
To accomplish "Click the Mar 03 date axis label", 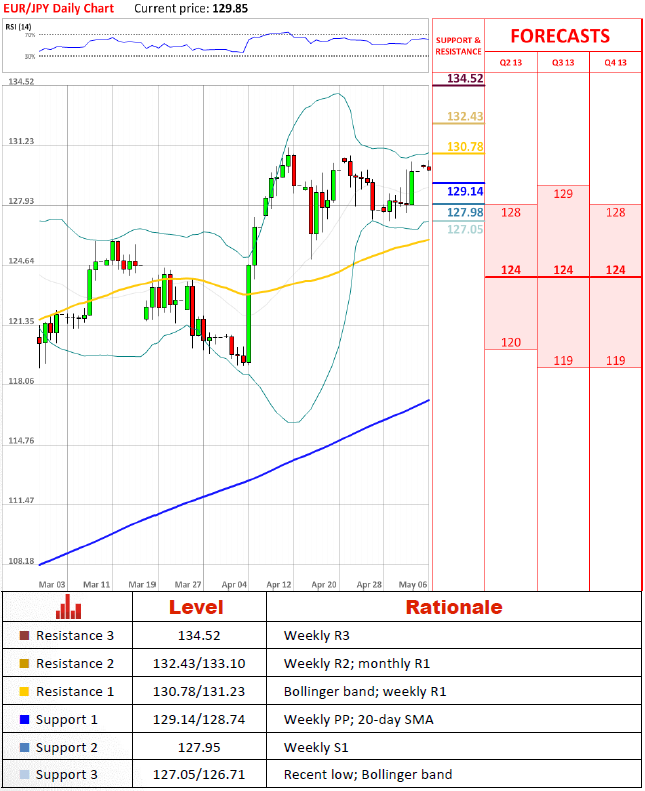I will click(x=52, y=585).
